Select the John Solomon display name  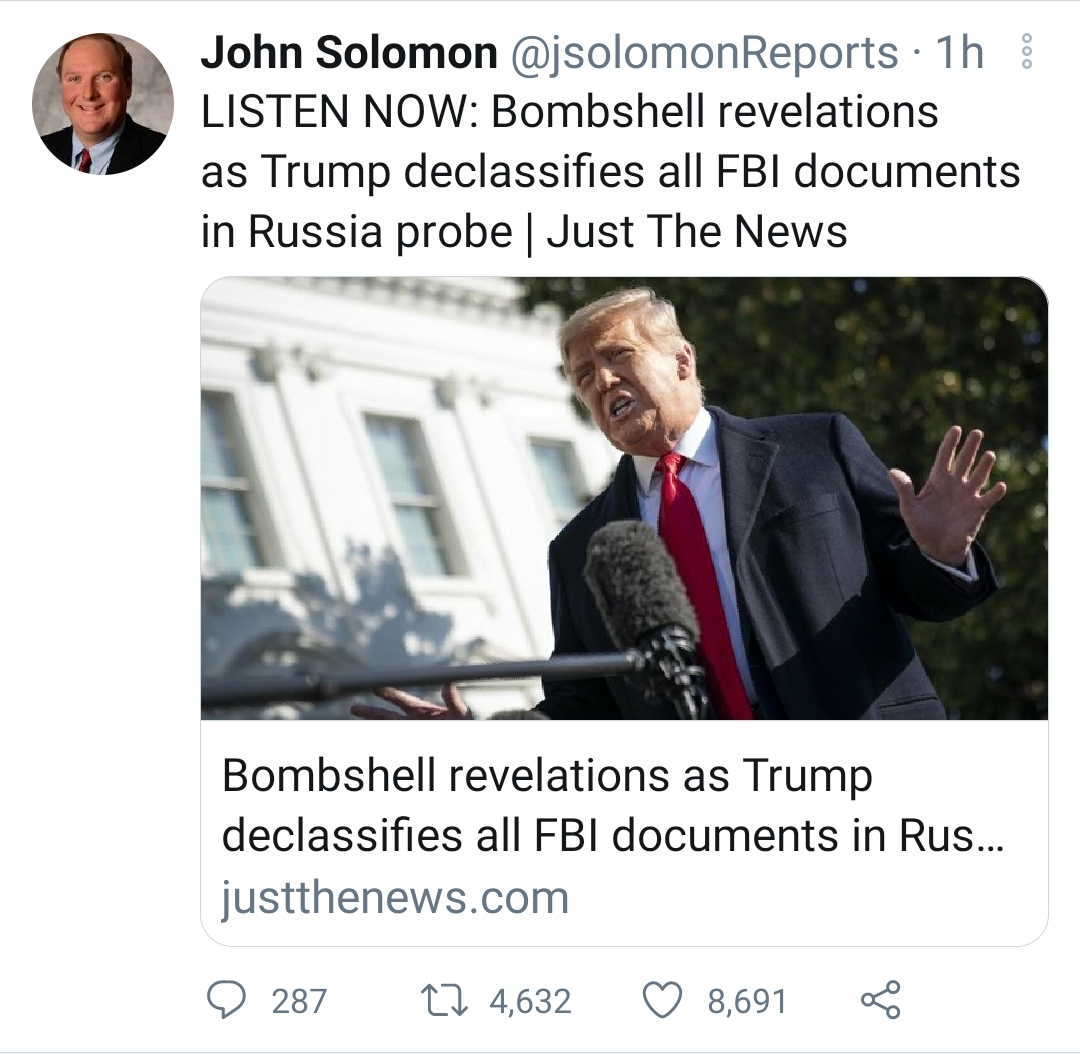tap(350, 52)
